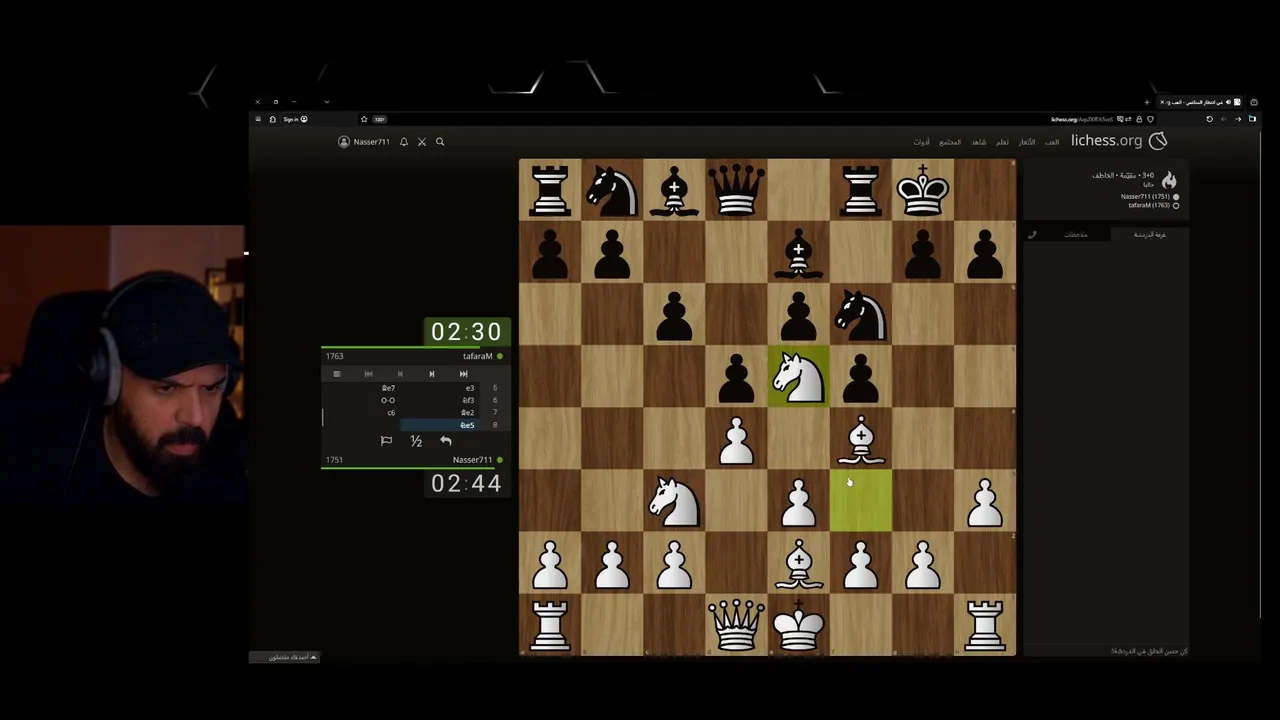Image resolution: width=1280 pixels, height=720 pixels.
Task: Click the 02:30 clock of tafaraM
Action: point(466,332)
